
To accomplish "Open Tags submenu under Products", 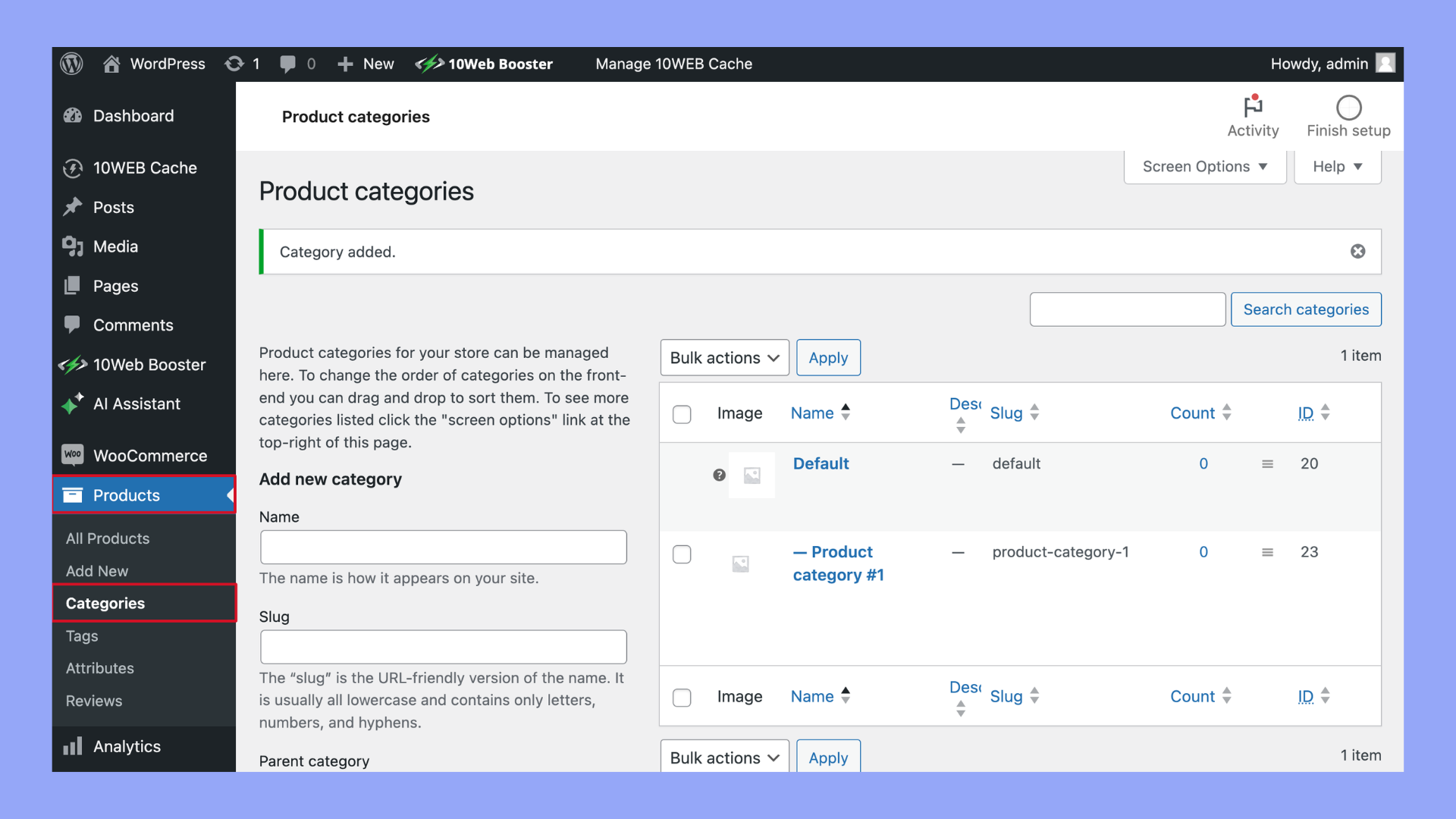I will (x=82, y=636).
